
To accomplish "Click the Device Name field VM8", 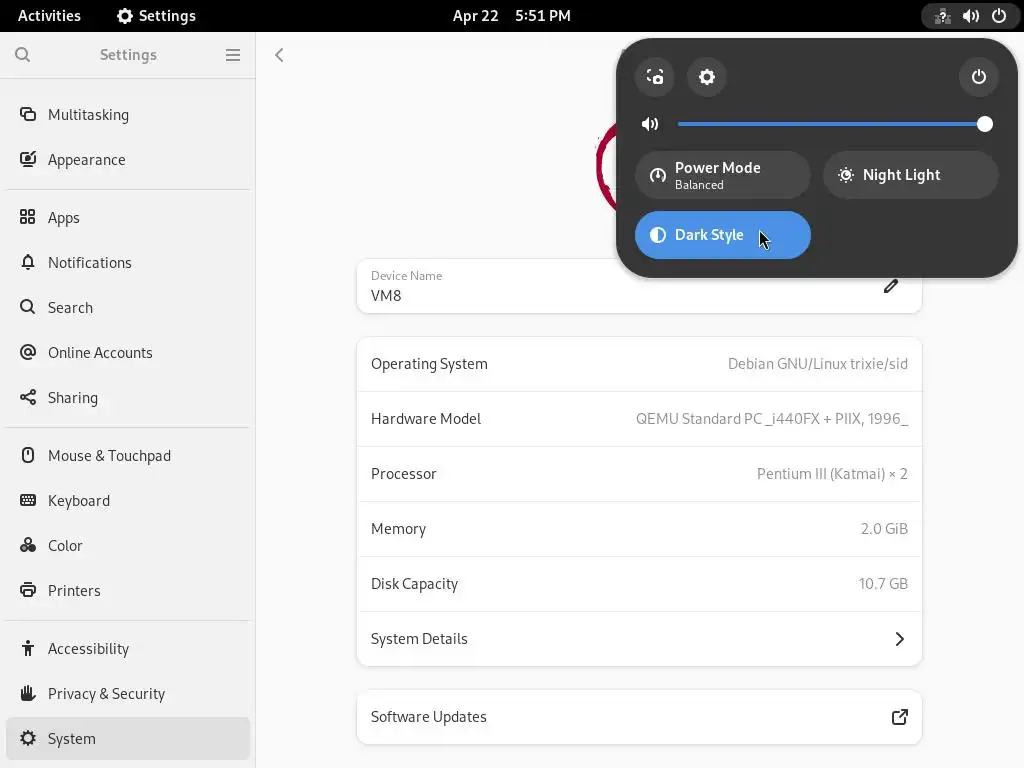I will 639,286.
